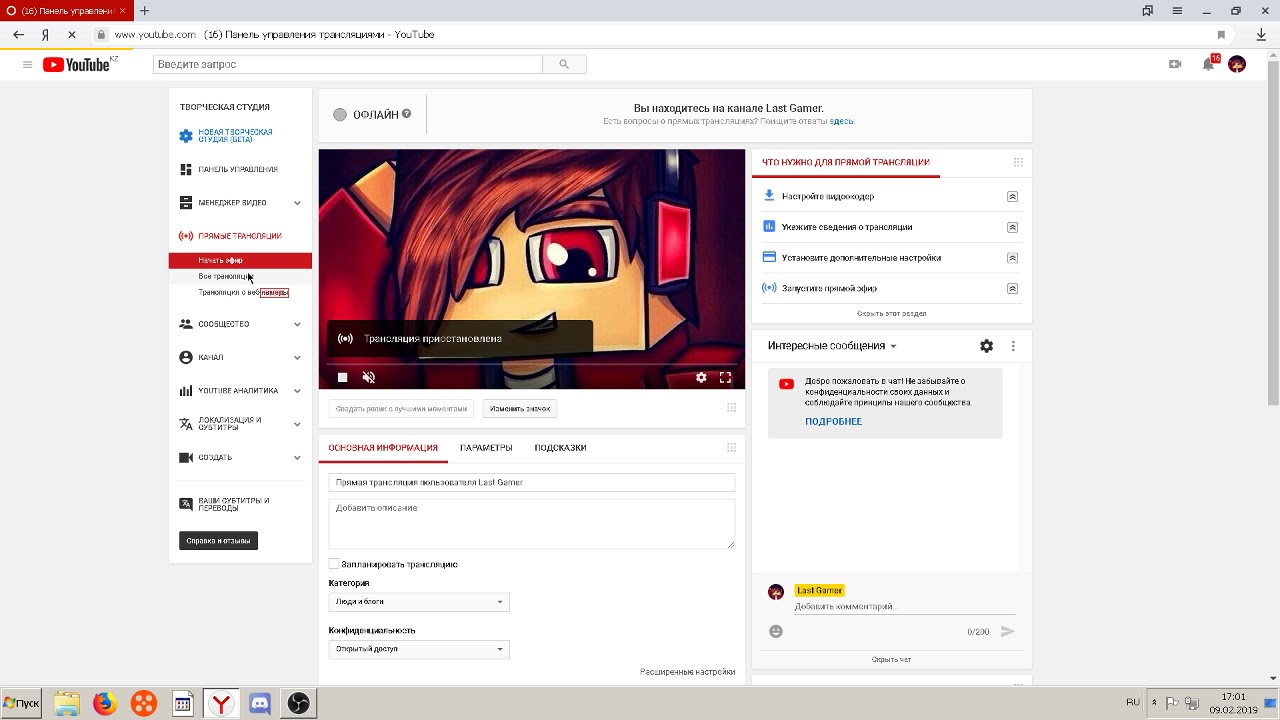Open chat three-dot more options
Screen dimensions: 1280x720
pyautogui.click(x=1013, y=346)
